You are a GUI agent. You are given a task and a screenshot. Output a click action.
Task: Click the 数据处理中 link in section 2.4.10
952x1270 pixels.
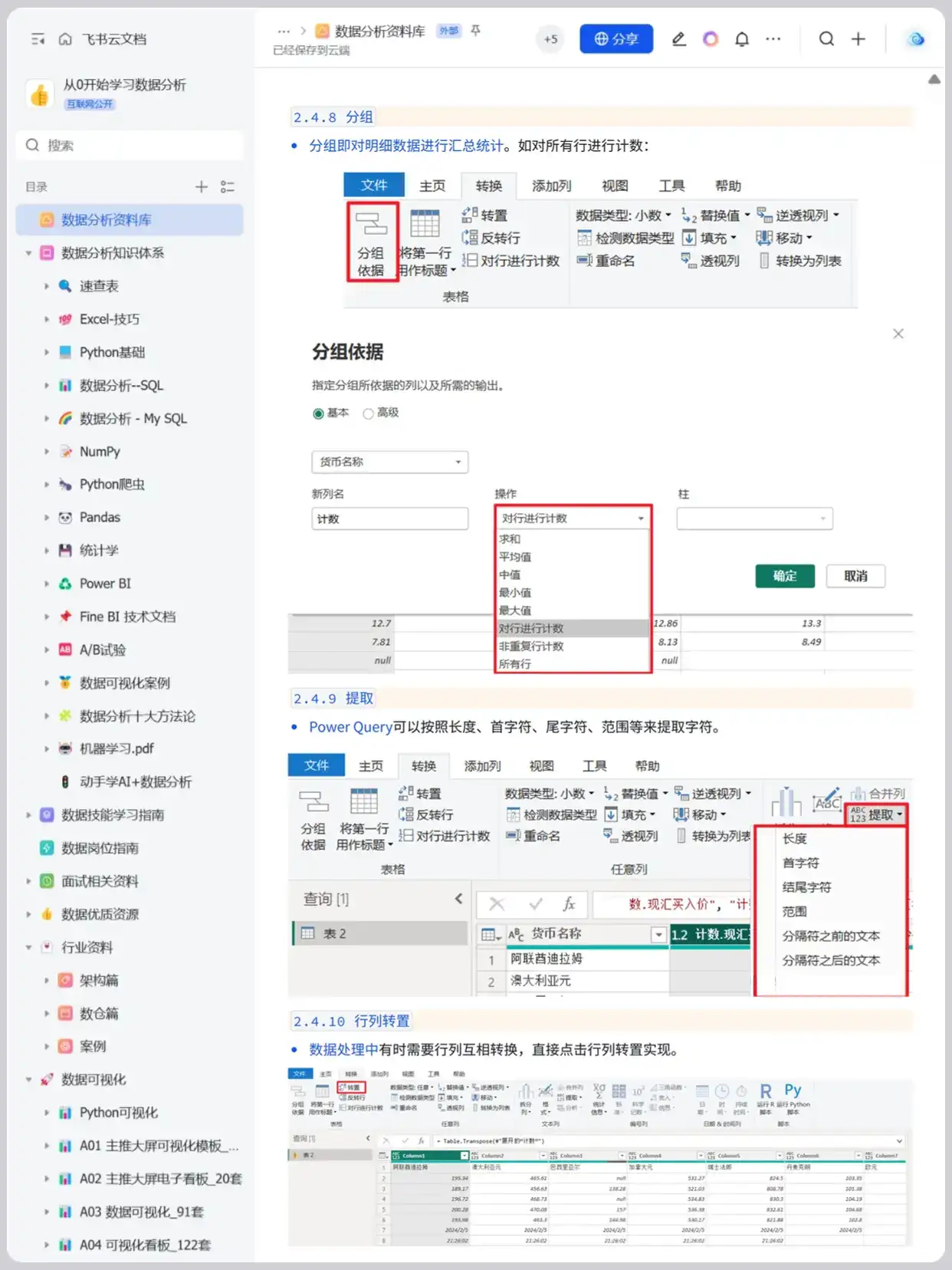(x=343, y=1050)
